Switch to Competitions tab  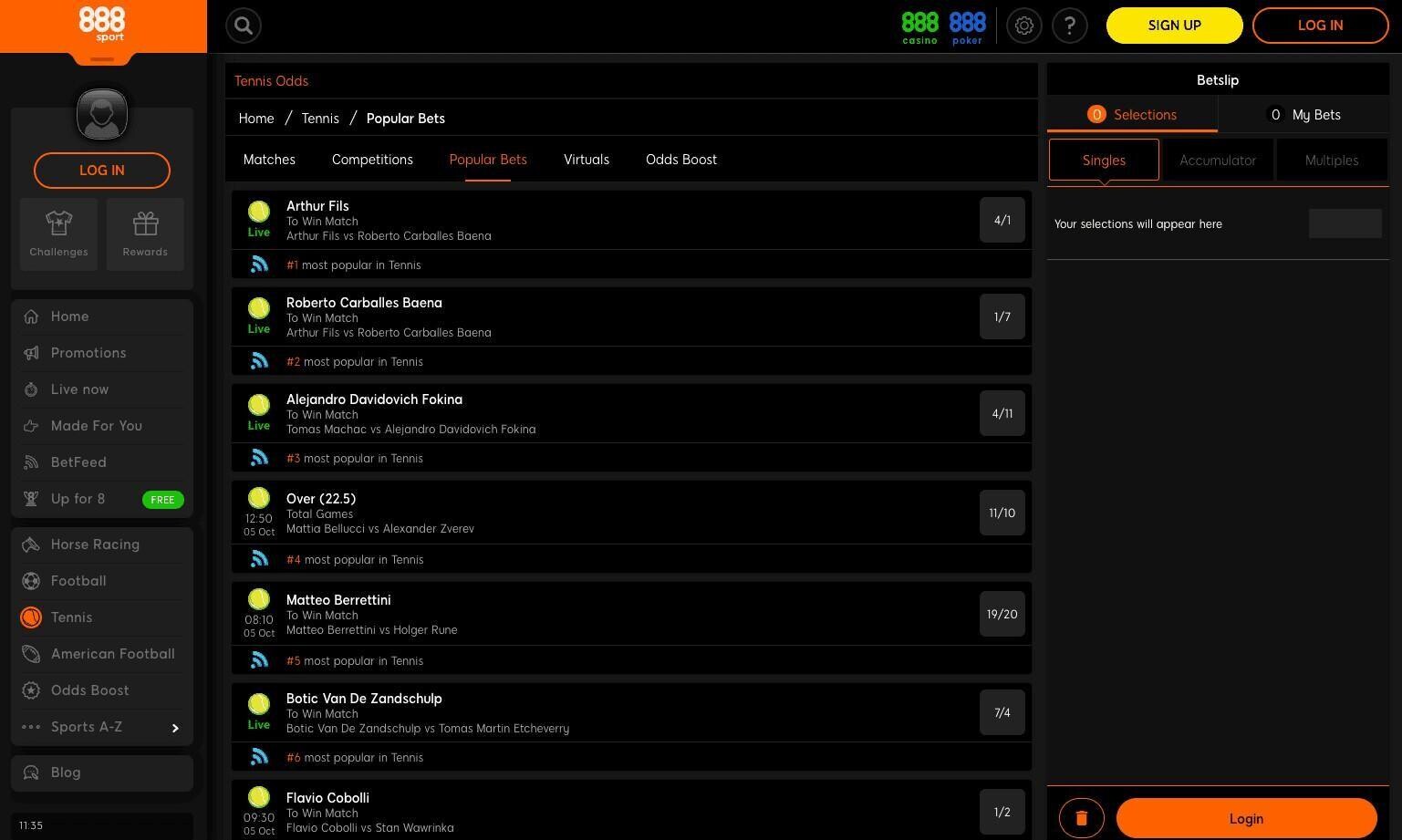[372, 160]
